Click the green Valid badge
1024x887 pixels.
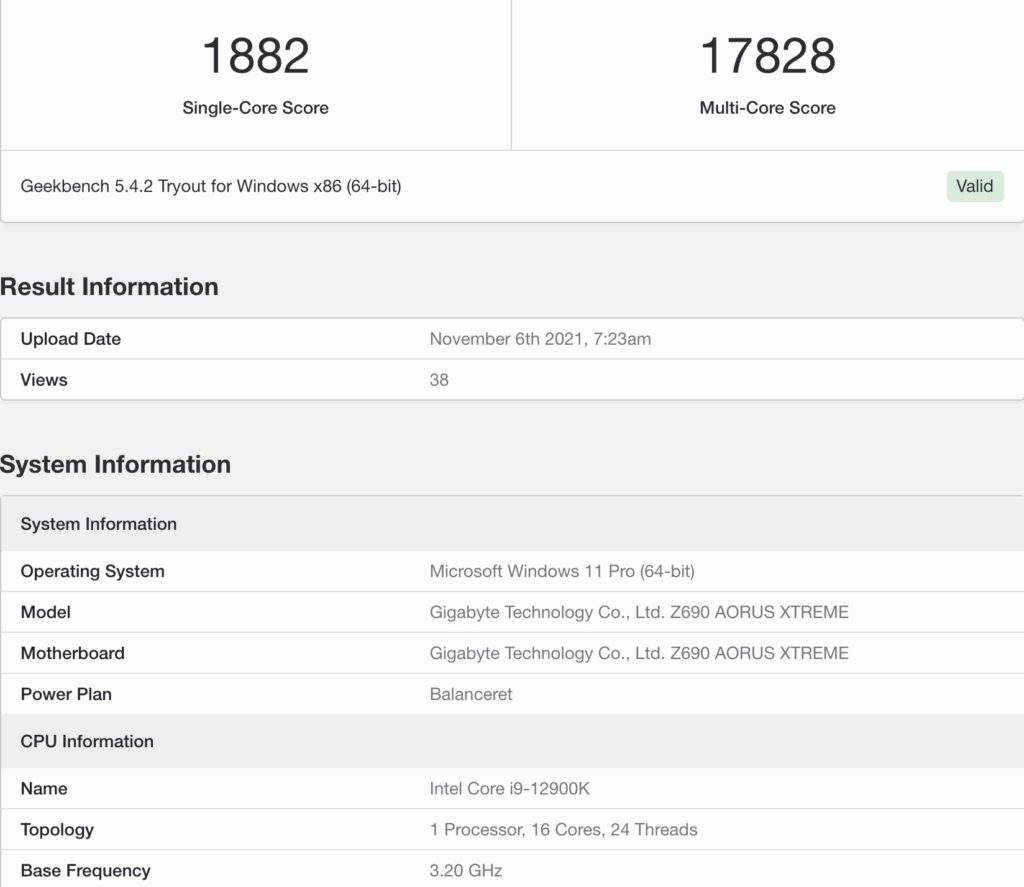(974, 186)
